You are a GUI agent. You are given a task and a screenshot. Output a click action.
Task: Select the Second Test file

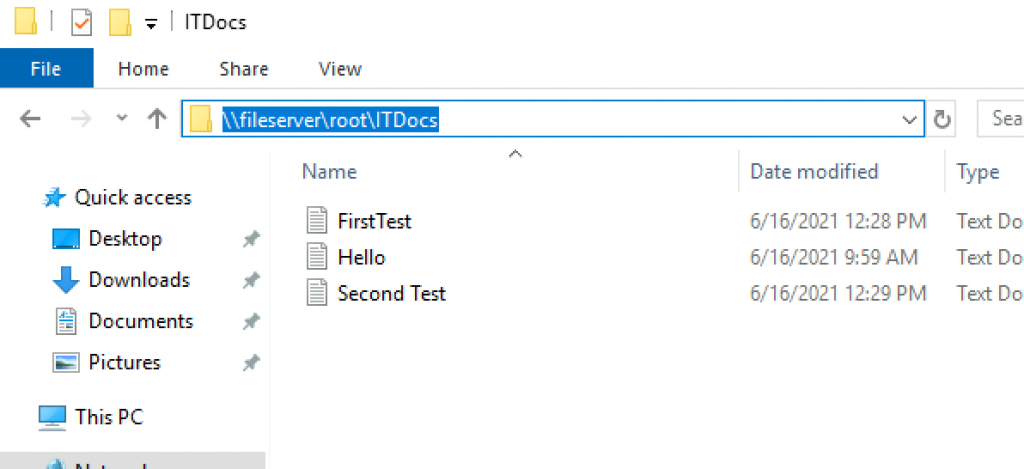coord(391,293)
